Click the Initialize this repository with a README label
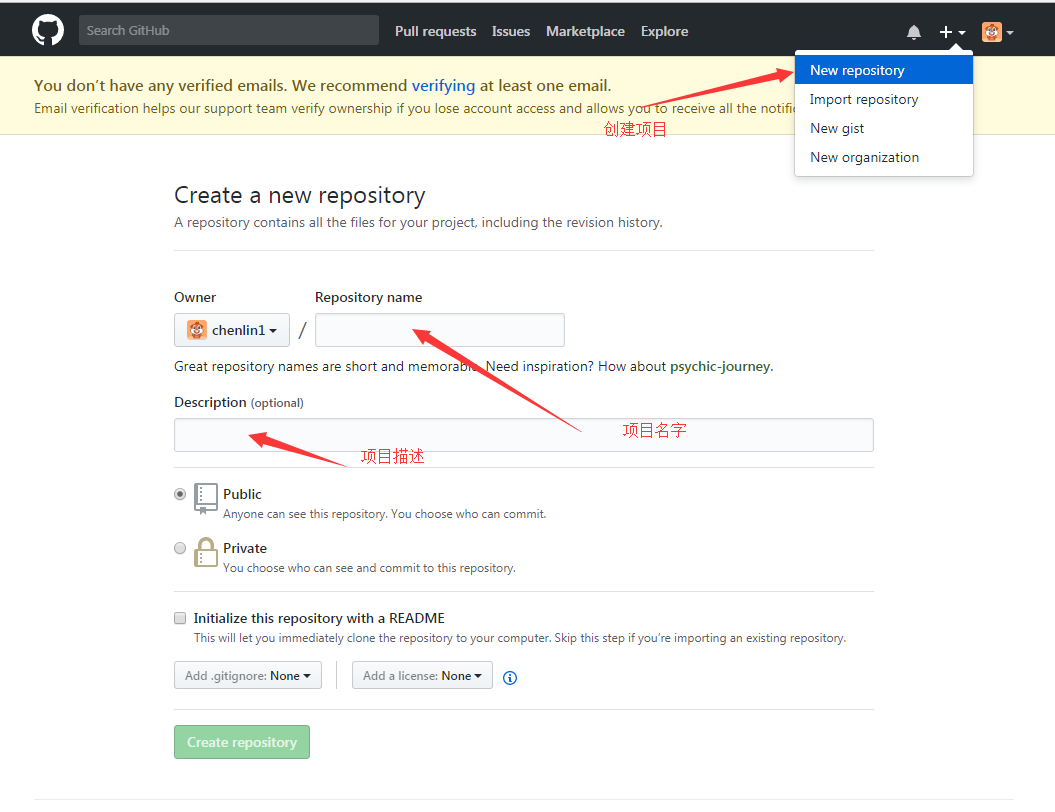 [x=319, y=618]
